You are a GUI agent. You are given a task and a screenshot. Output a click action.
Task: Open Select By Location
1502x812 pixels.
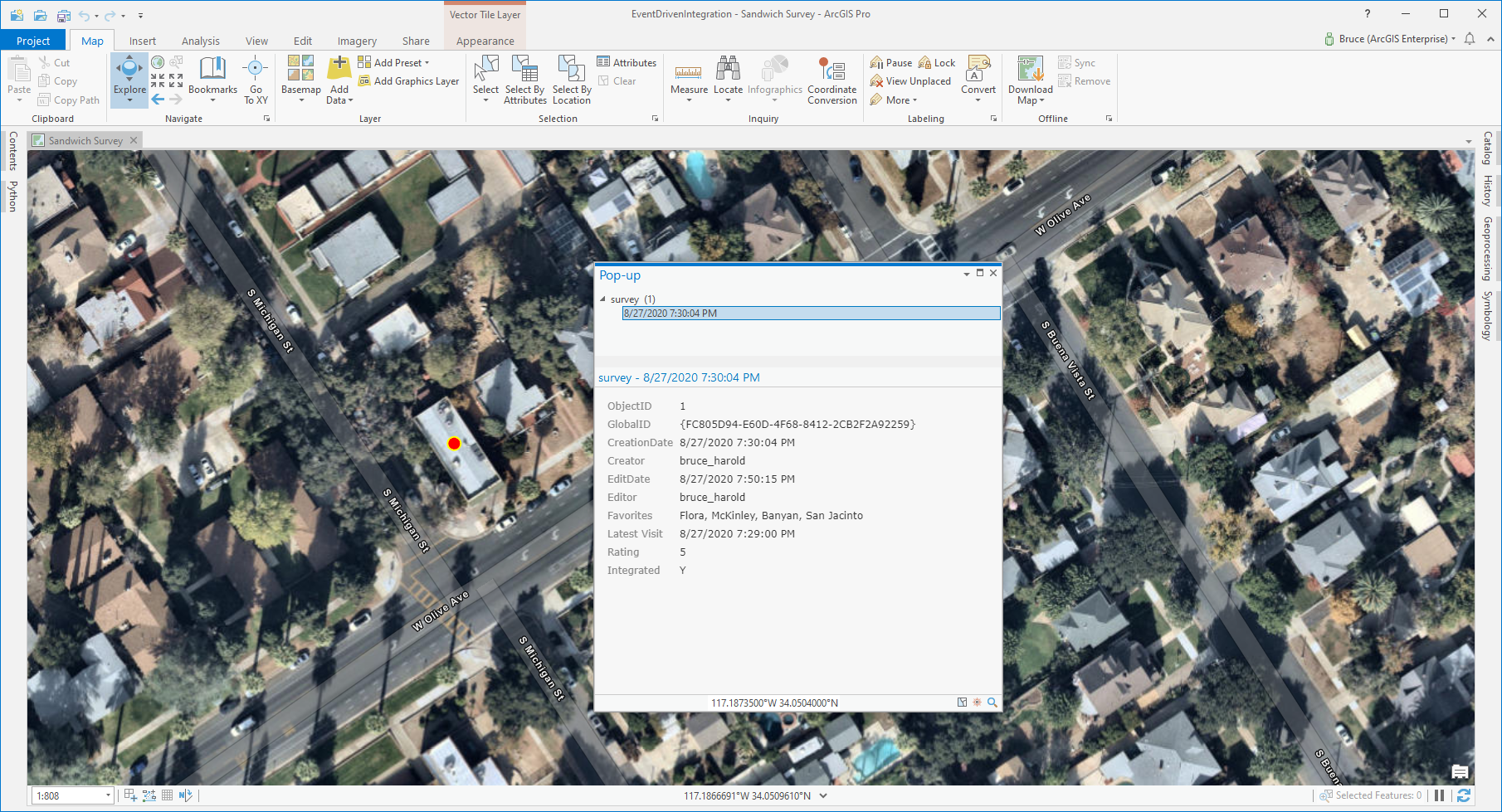[572, 80]
